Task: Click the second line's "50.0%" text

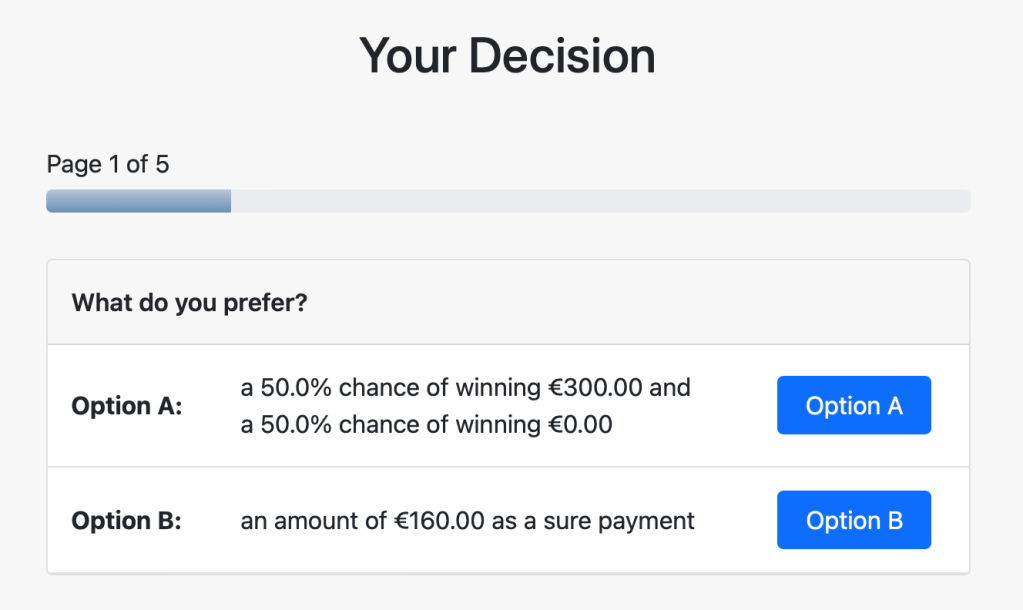Action: pyautogui.click(x=295, y=425)
